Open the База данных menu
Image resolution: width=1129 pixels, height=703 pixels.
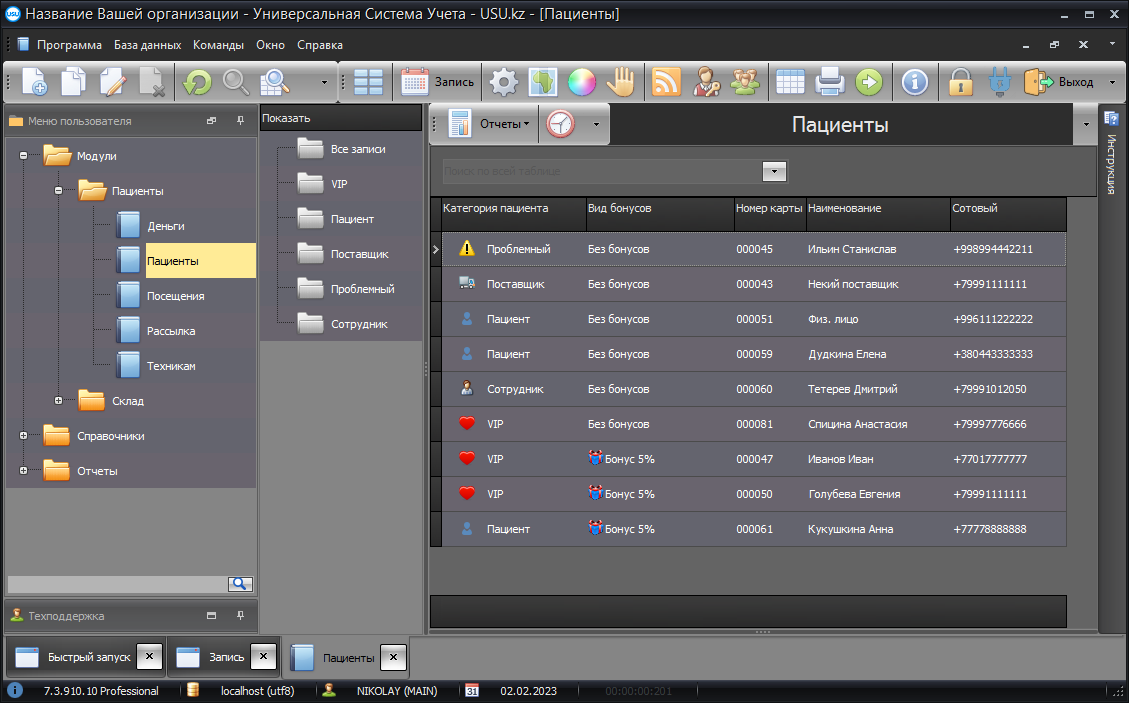[x=147, y=45]
